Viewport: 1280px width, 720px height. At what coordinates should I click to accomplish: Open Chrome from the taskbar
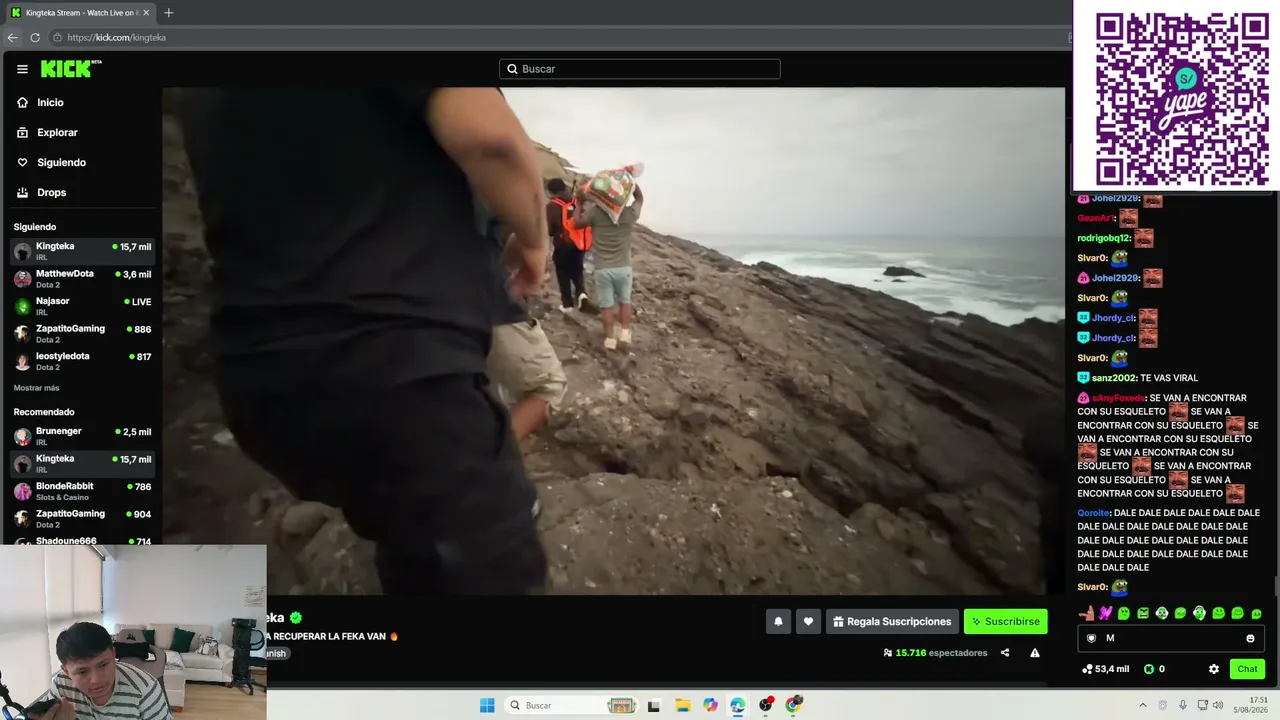pos(794,705)
